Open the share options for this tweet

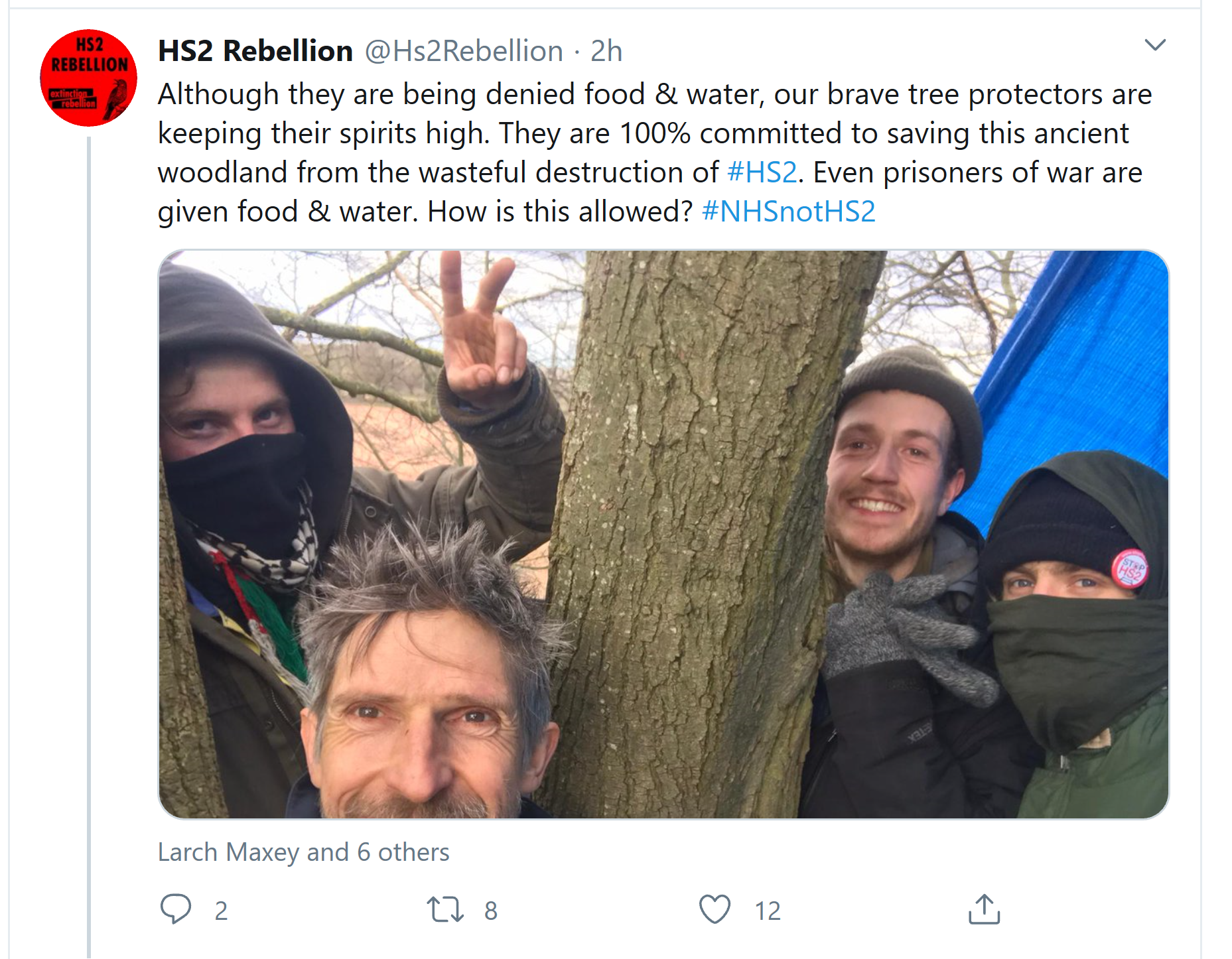pos(989,910)
